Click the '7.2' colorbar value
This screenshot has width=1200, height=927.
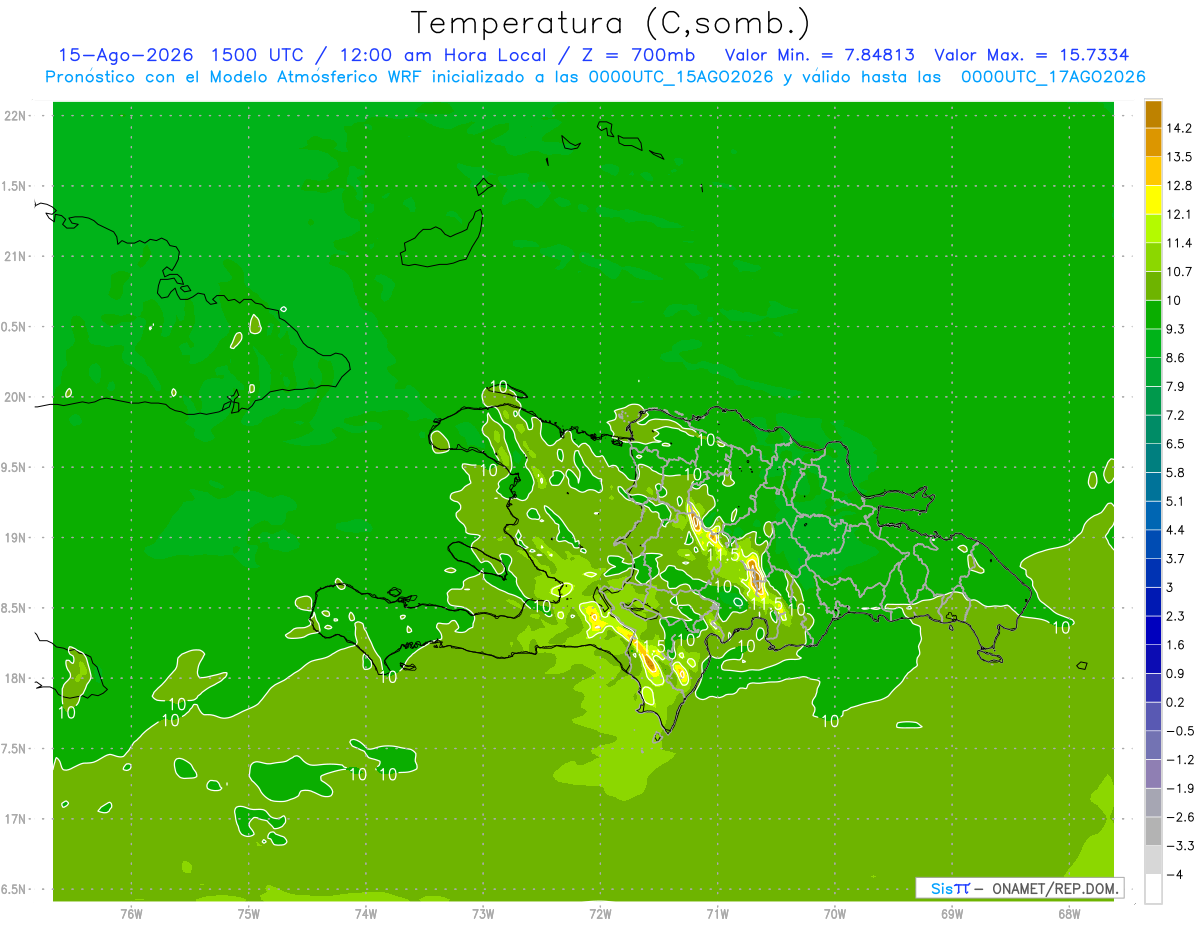click(x=1175, y=415)
